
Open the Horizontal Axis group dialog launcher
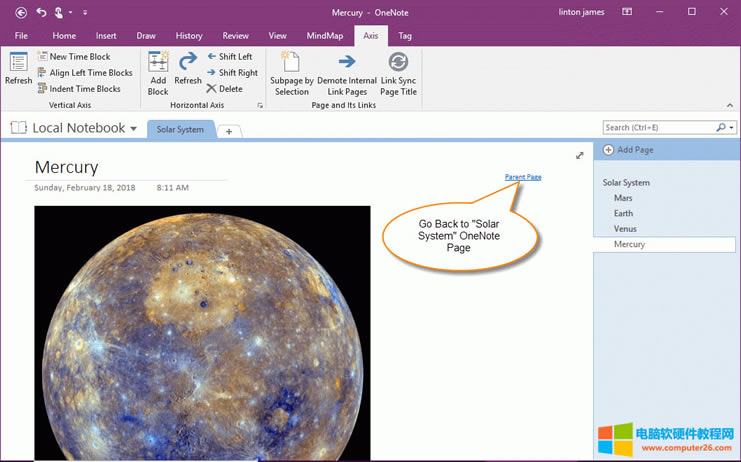261,105
